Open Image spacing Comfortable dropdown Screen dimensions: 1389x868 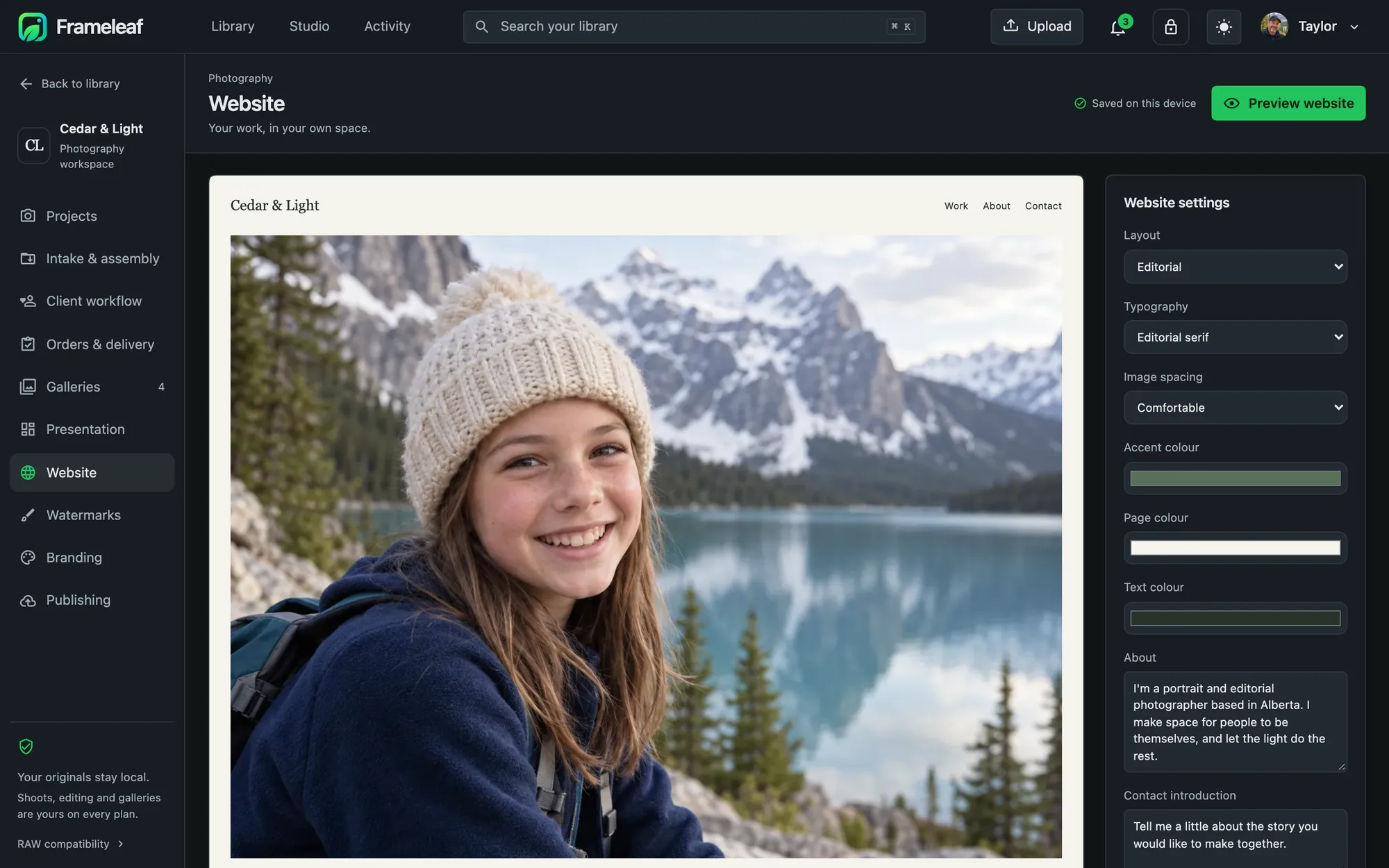coord(1235,408)
